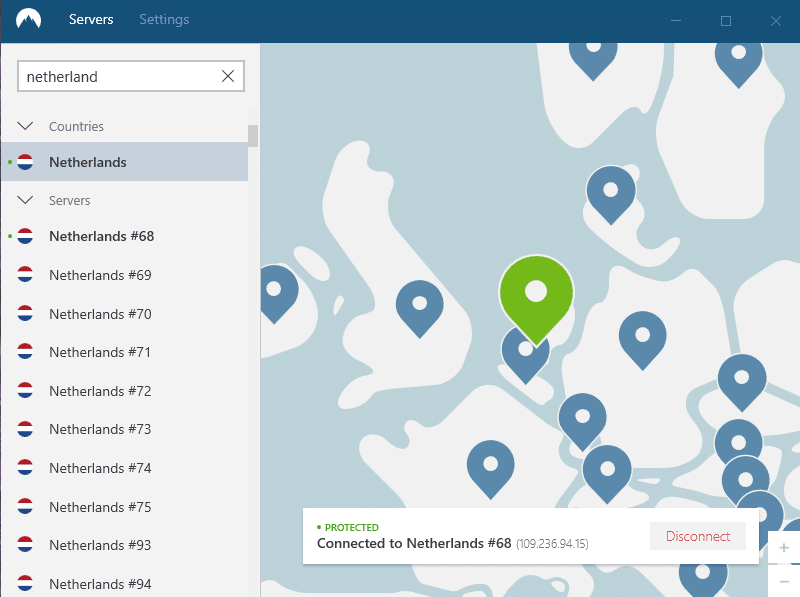Choose the Netherlands #94 server
This screenshot has height=597, width=800.
(x=124, y=584)
